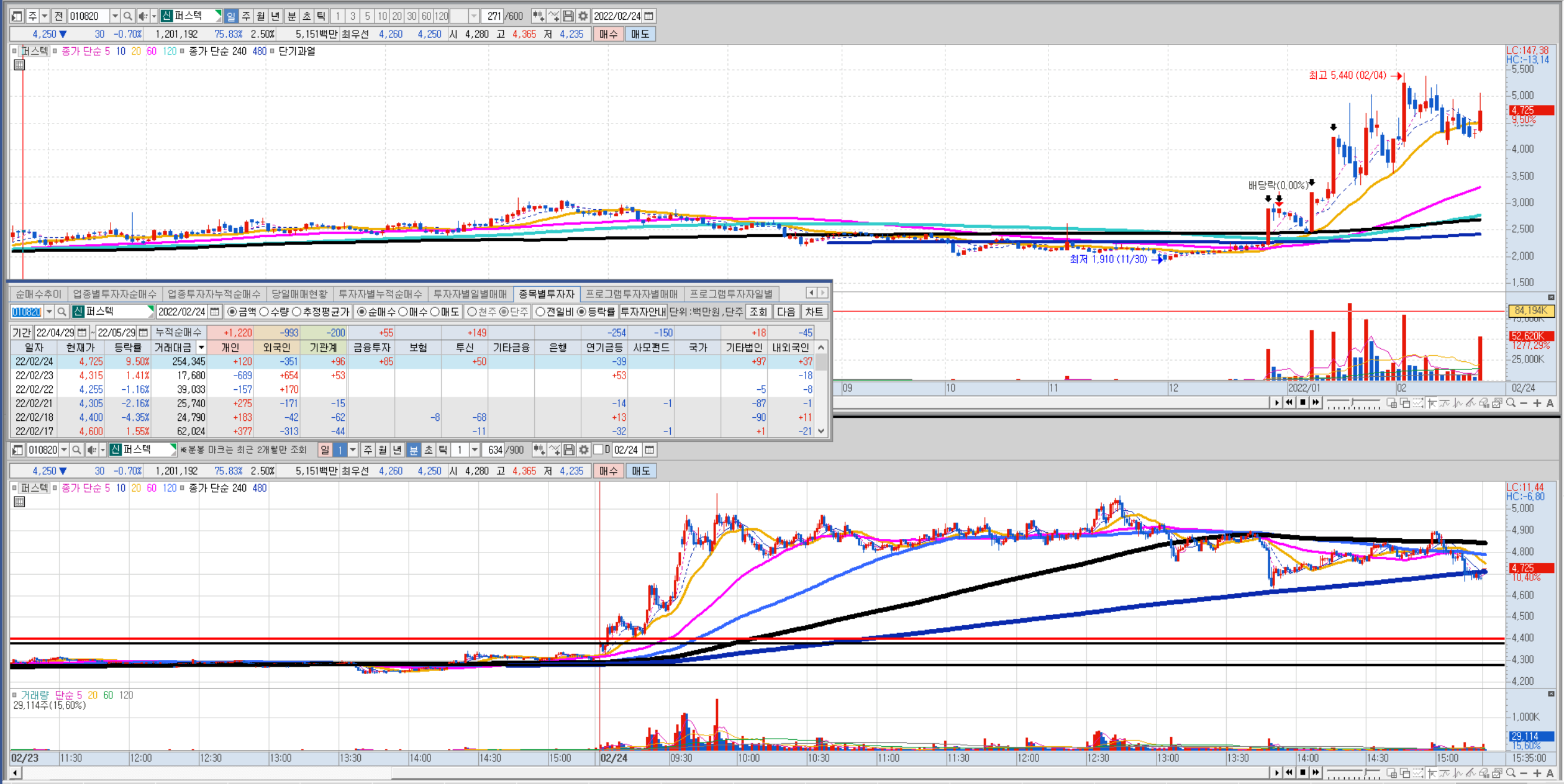Click the save disk icon in top chart toolbar

click(568, 16)
